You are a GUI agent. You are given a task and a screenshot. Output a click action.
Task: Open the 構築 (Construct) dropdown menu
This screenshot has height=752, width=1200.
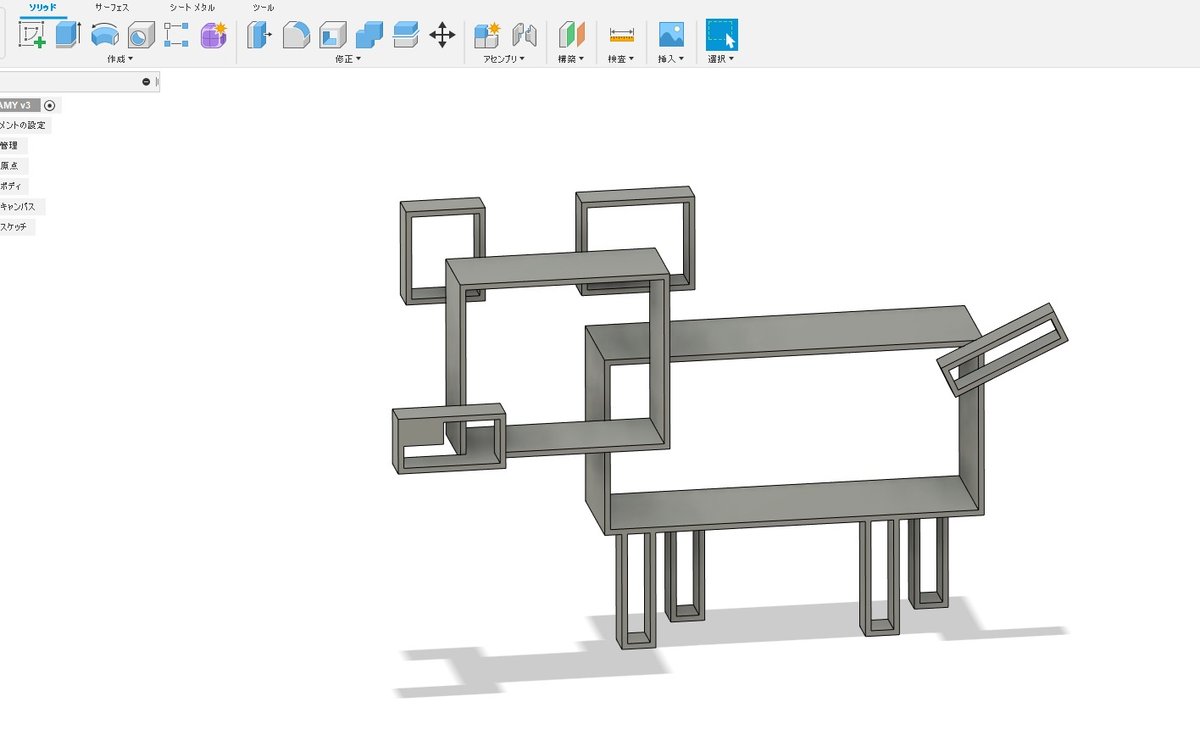(572, 59)
